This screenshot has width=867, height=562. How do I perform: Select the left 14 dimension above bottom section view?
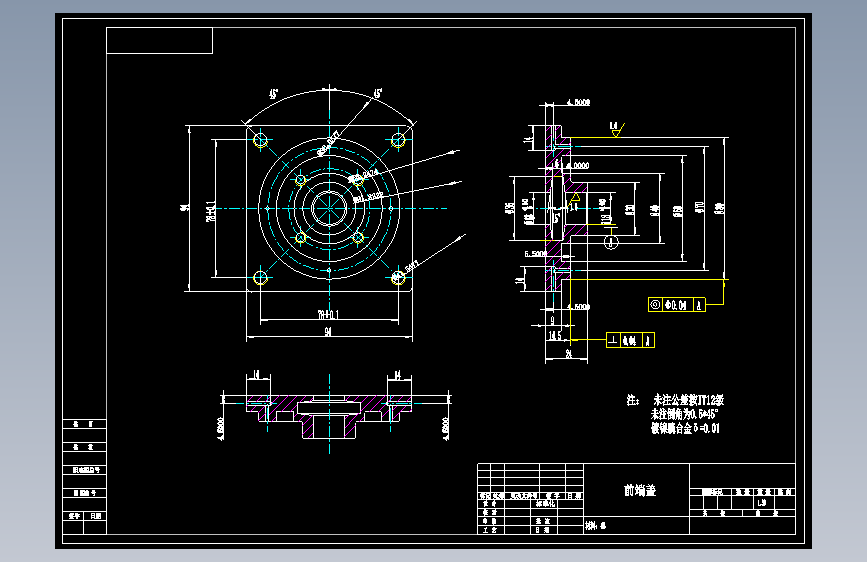tap(257, 375)
